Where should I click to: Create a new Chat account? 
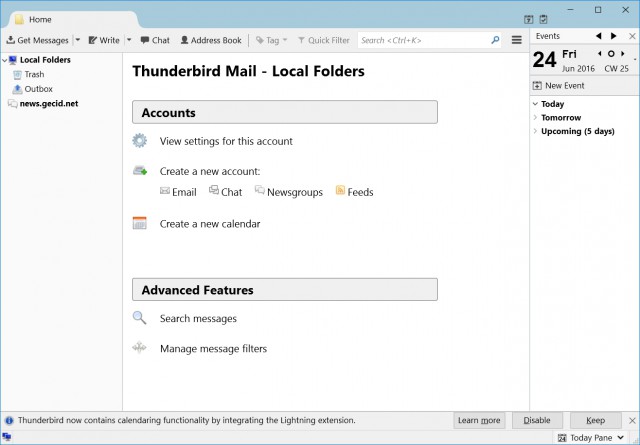(226, 192)
